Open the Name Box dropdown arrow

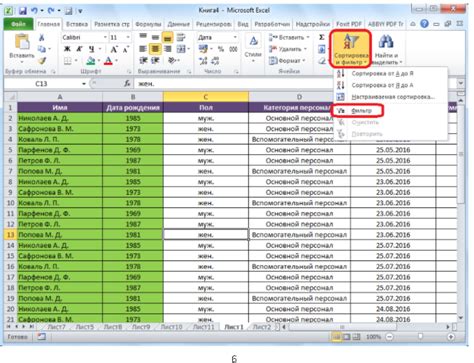[x=84, y=84]
